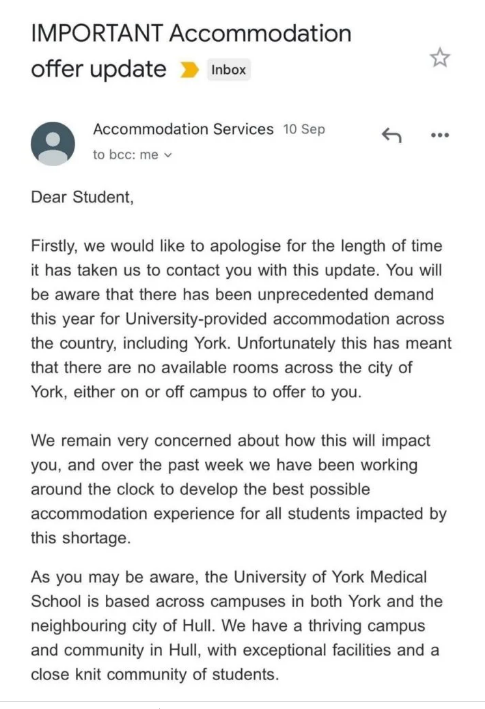Click the "Dear Student," greeting line
The height and width of the screenshot is (709, 485).
pos(82,198)
